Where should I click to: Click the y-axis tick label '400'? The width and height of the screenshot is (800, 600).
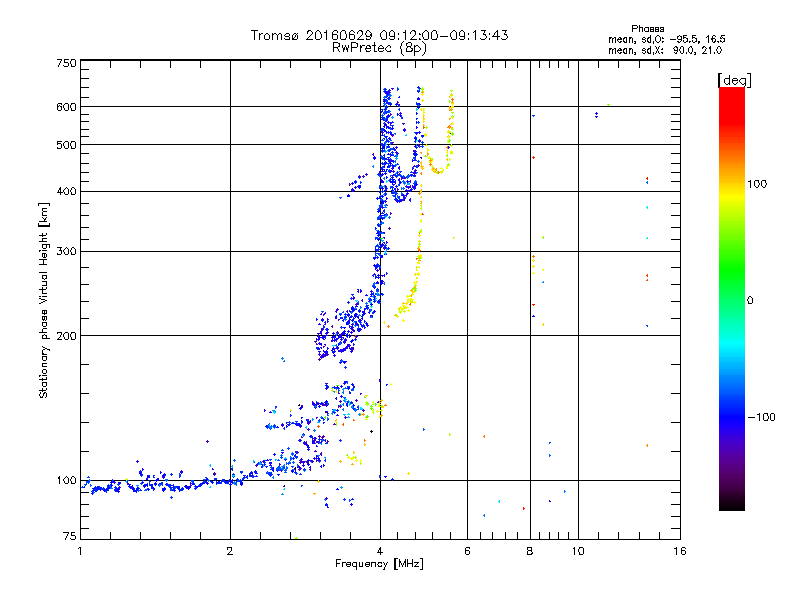66,191
